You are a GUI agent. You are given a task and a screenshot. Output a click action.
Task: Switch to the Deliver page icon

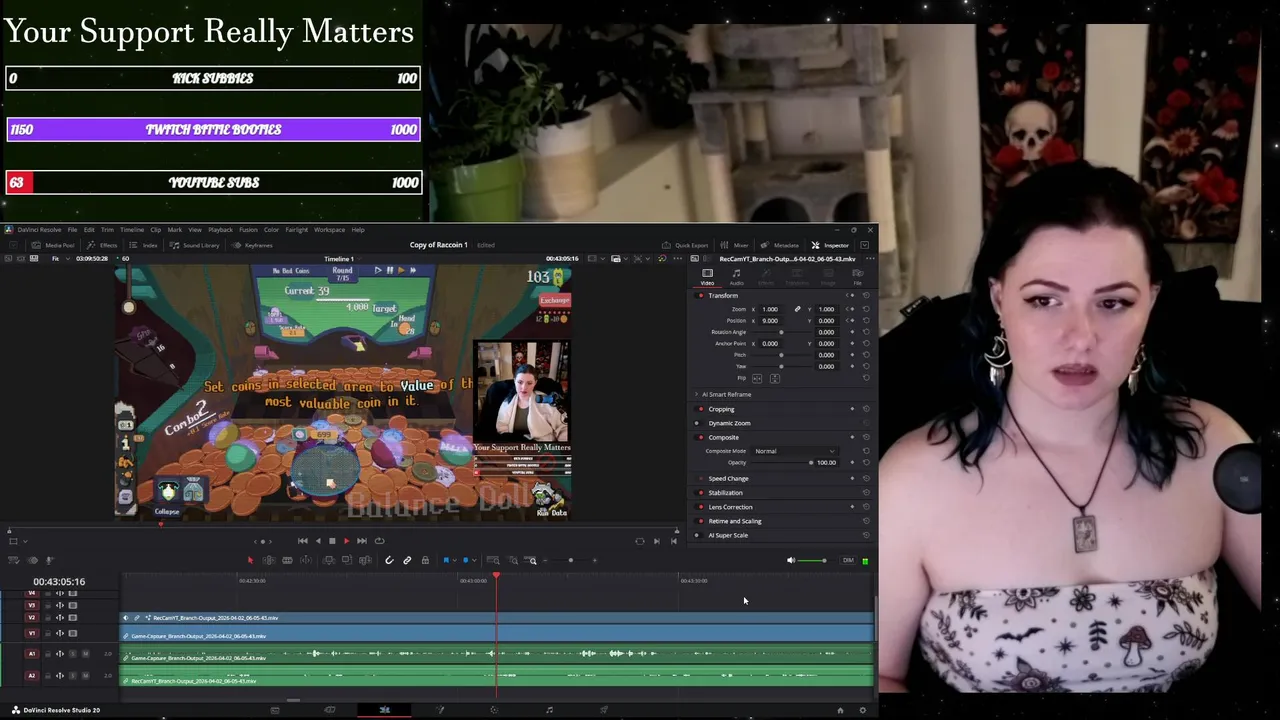point(604,710)
